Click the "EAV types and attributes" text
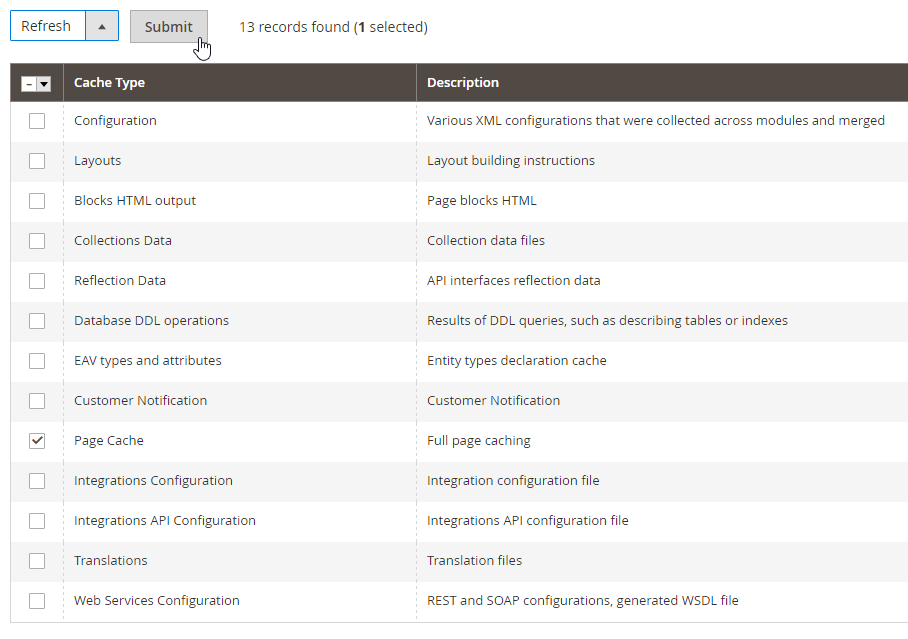908x639 pixels. 148,360
